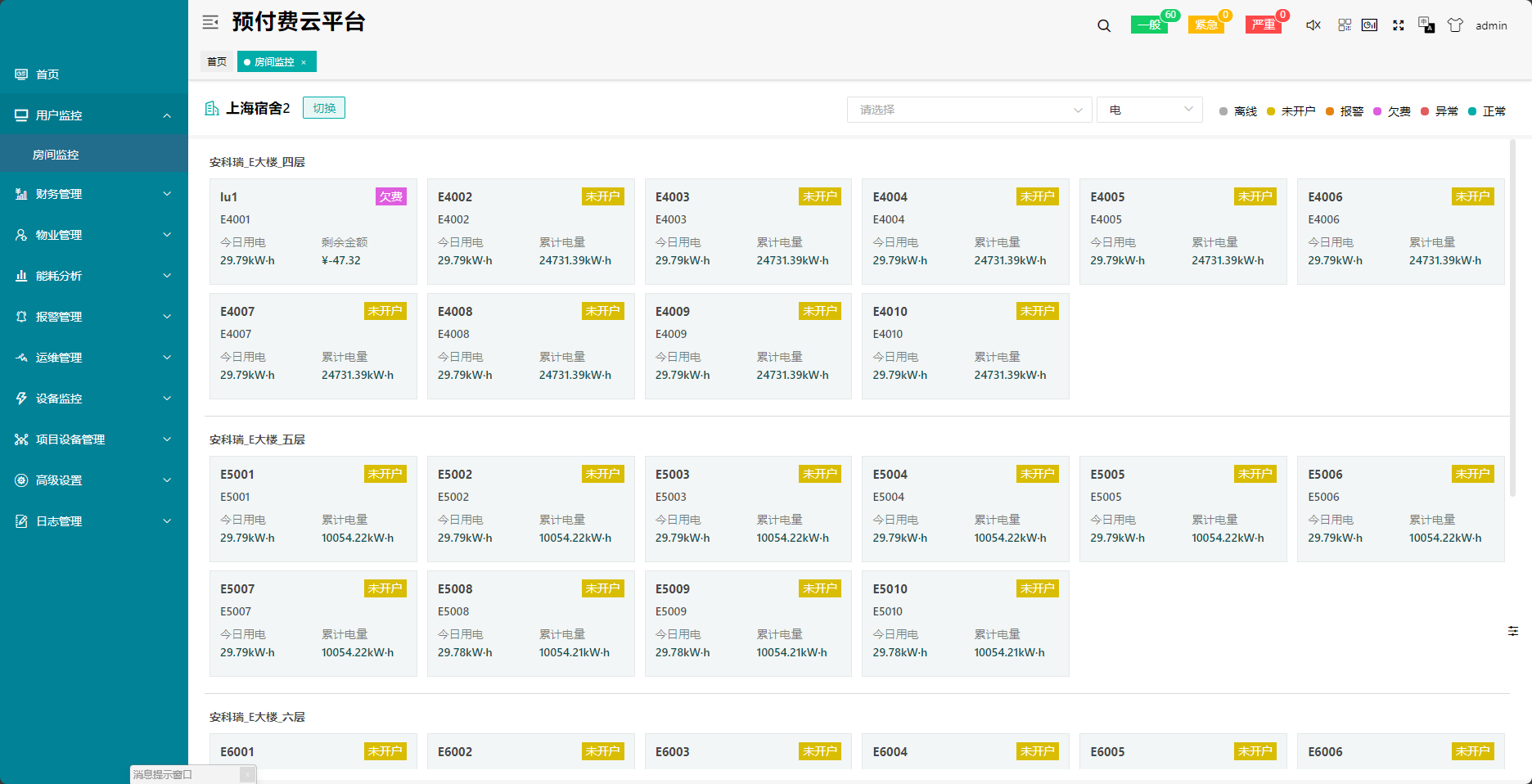Click the 切换 button

pyautogui.click(x=324, y=108)
